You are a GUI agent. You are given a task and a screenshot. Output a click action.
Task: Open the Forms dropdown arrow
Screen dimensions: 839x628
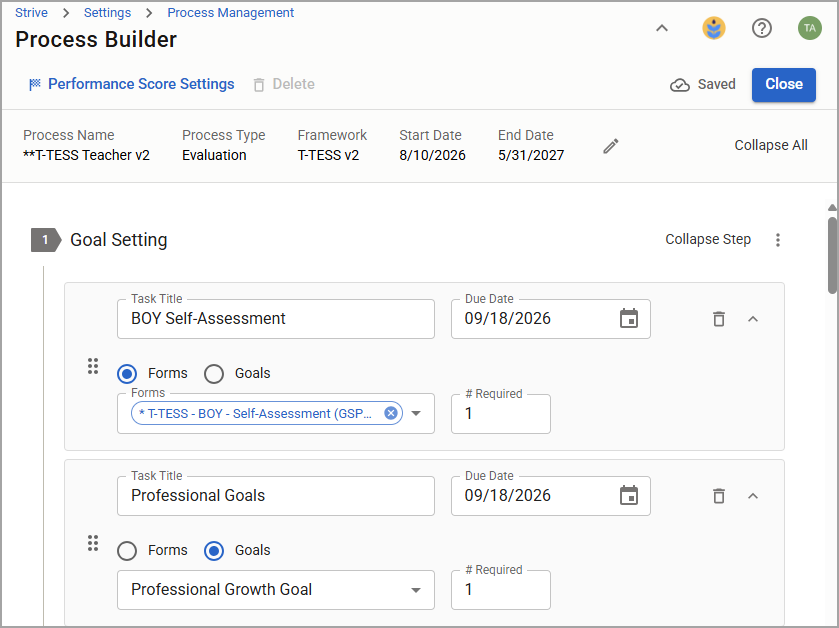[x=416, y=413]
